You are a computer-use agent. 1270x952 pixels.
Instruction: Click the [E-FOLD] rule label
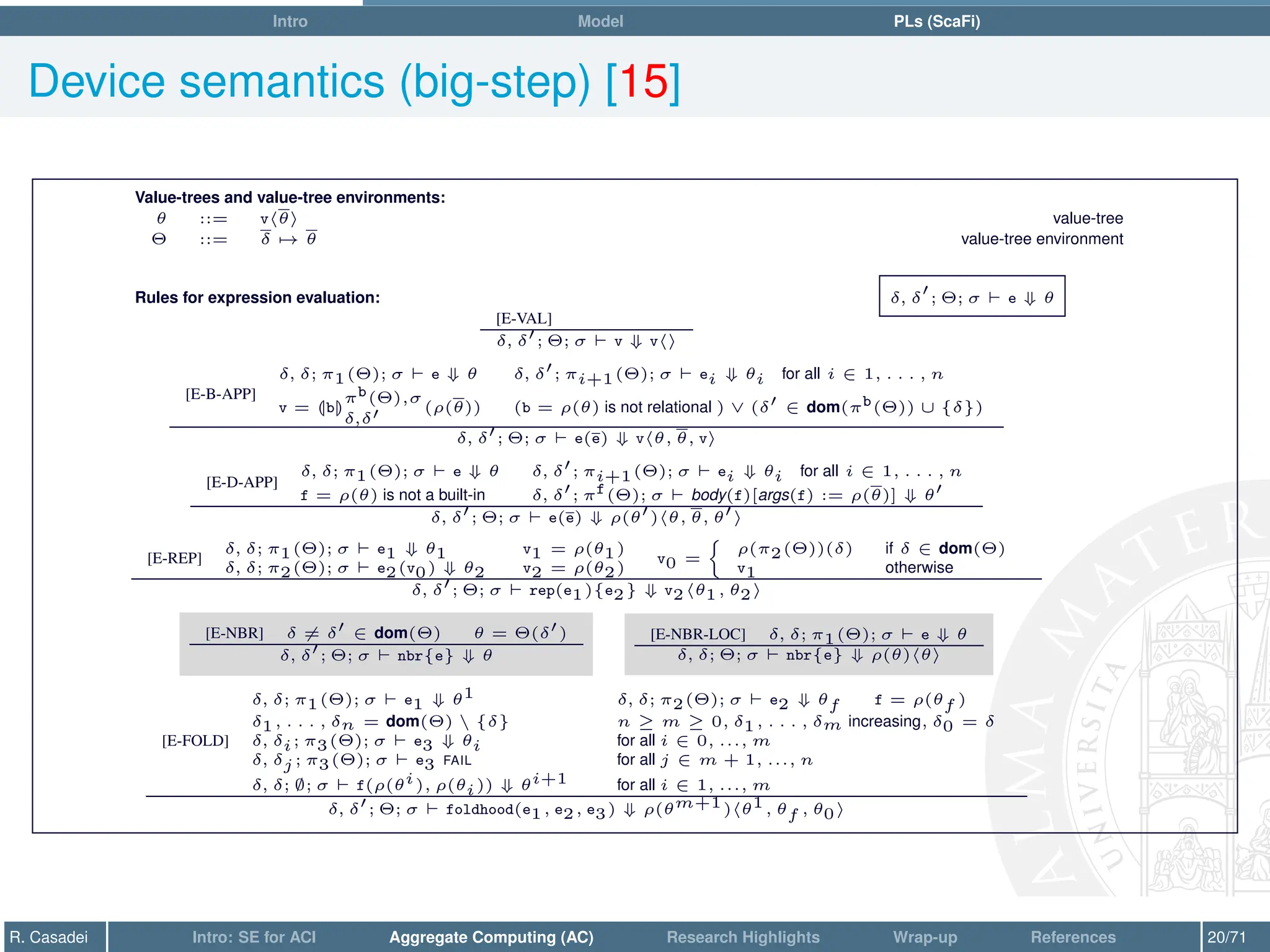pyautogui.click(x=195, y=741)
